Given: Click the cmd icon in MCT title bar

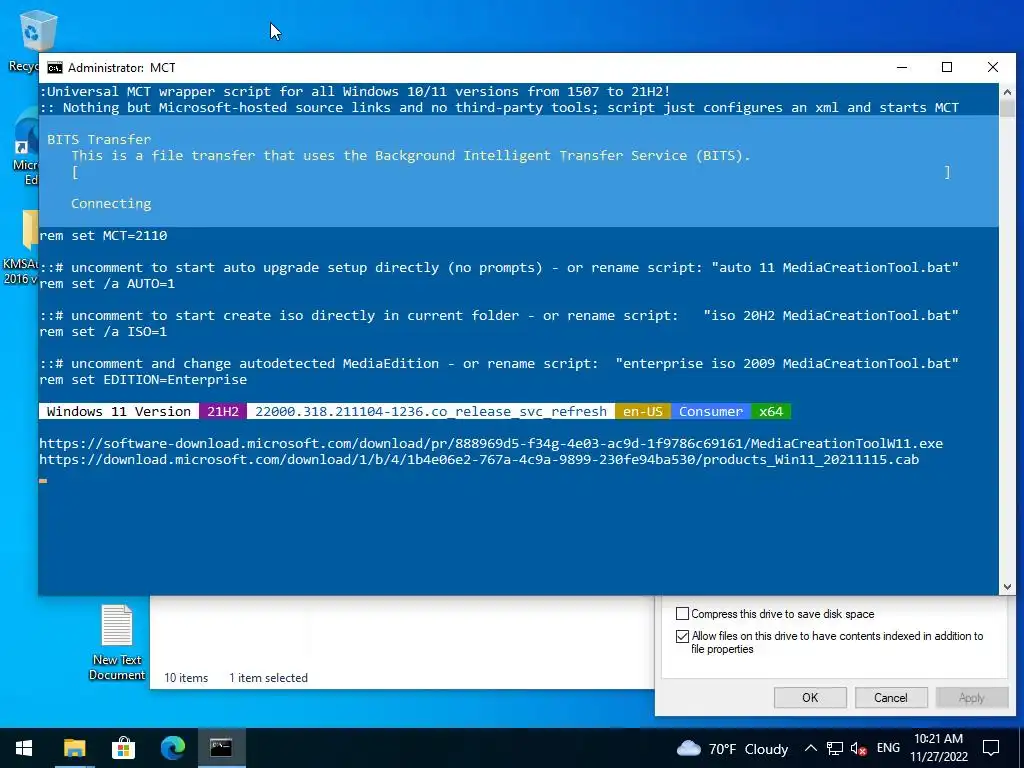Looking at the screenshot, I should [x=55, y=68].
